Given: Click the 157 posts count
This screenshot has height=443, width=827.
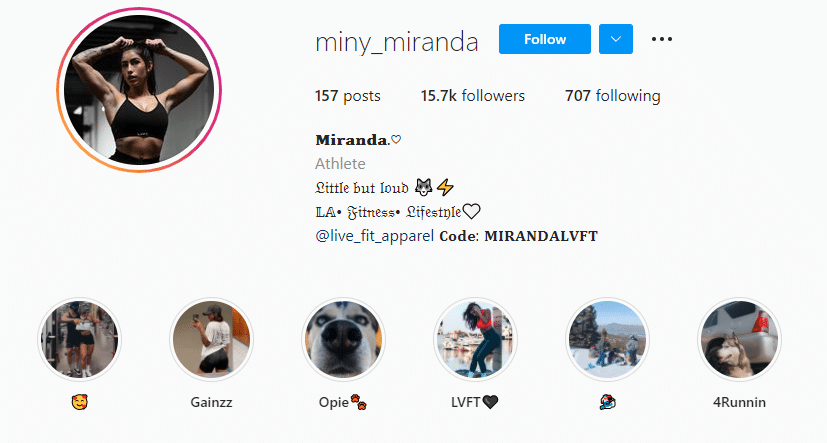Looking at the screenshot, I should tap(348, 95).
